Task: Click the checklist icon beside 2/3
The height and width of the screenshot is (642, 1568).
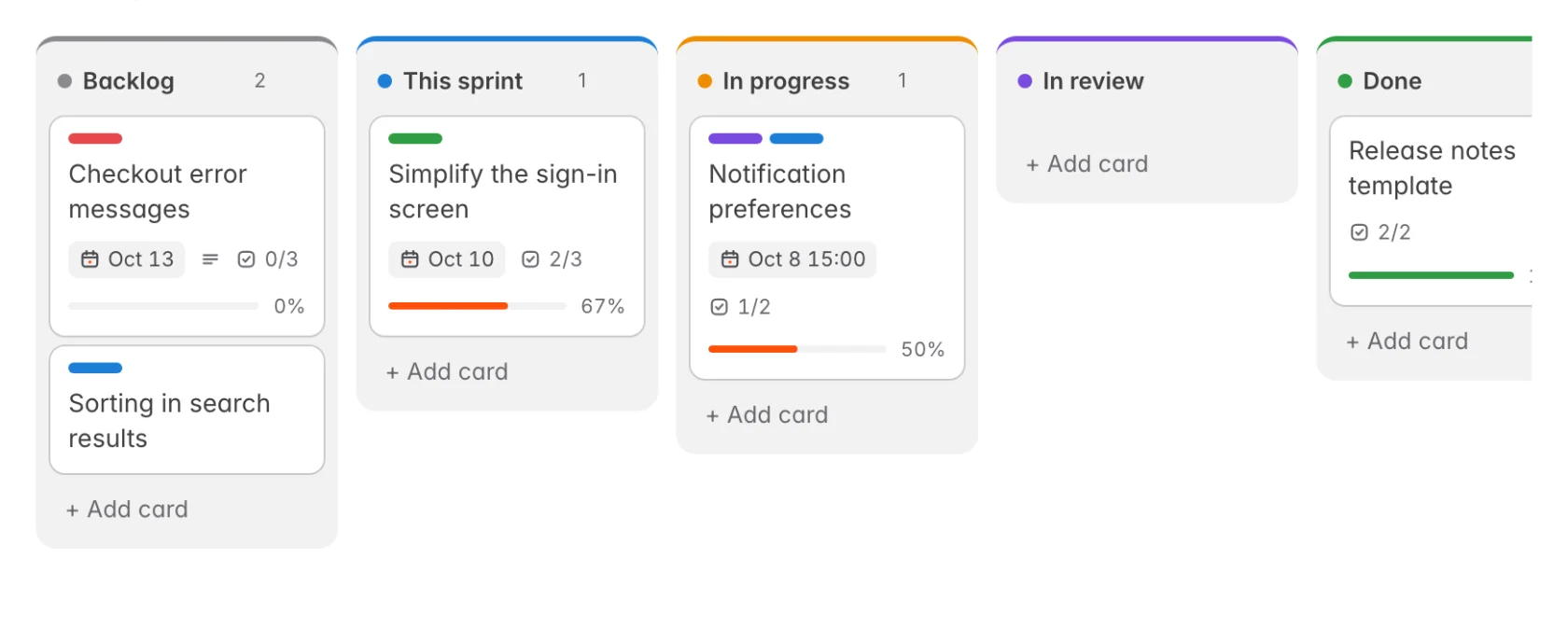Action: point(530,259)
